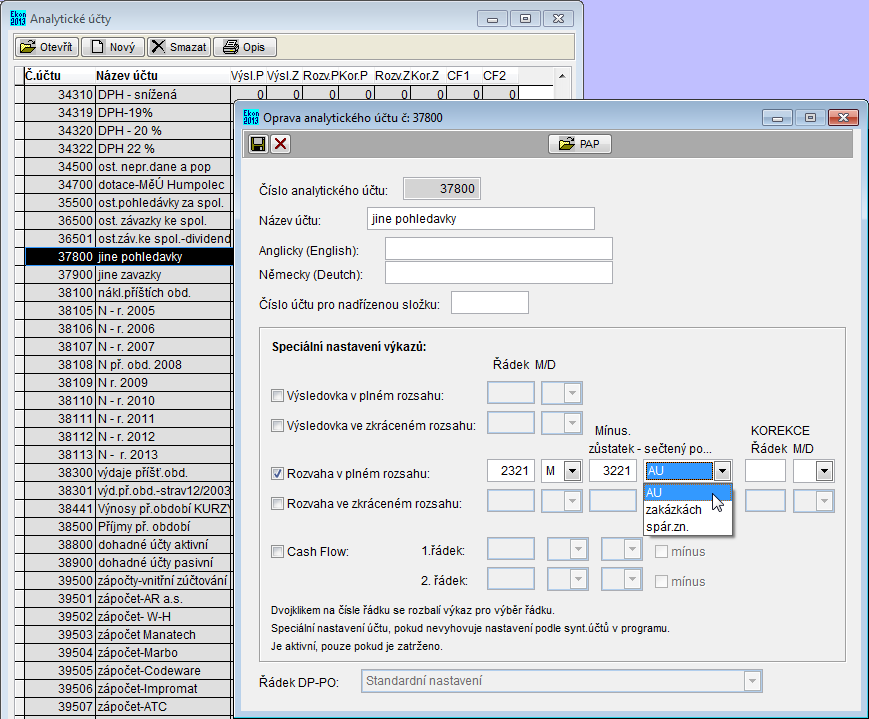Minimize the Oprava analytického účtu dialog
This screenshot has width=869, height=719.
(777, 118)
